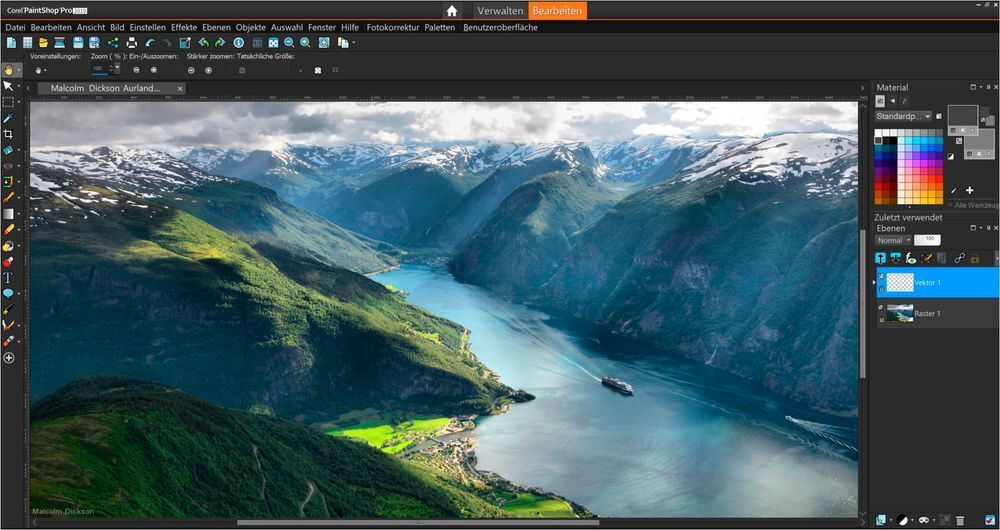Click the zoom in magnifier in toolbar
This screenshot has height=530, width=1000.
point(305,43)
